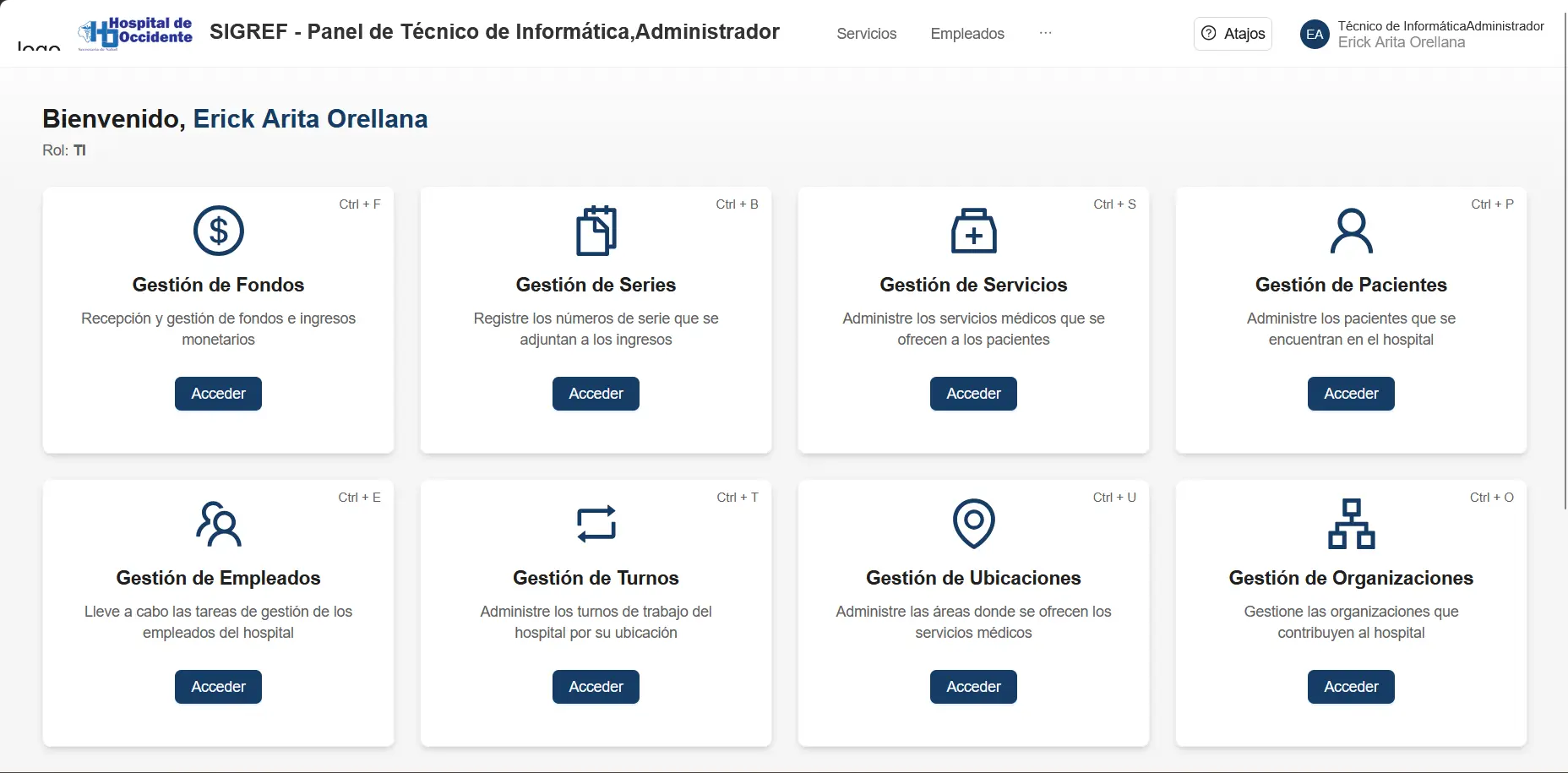The image size is (1568, 773).
Task: Click the person Pacientes icon
Action: (1351, 231)
